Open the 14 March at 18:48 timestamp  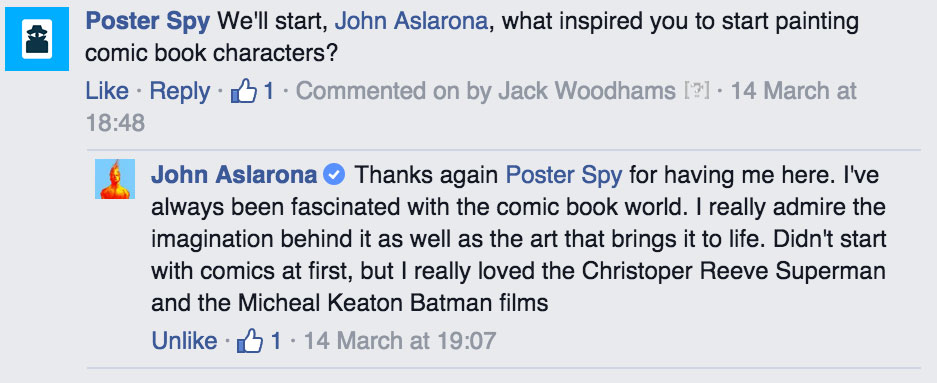(x=471, y=107)
